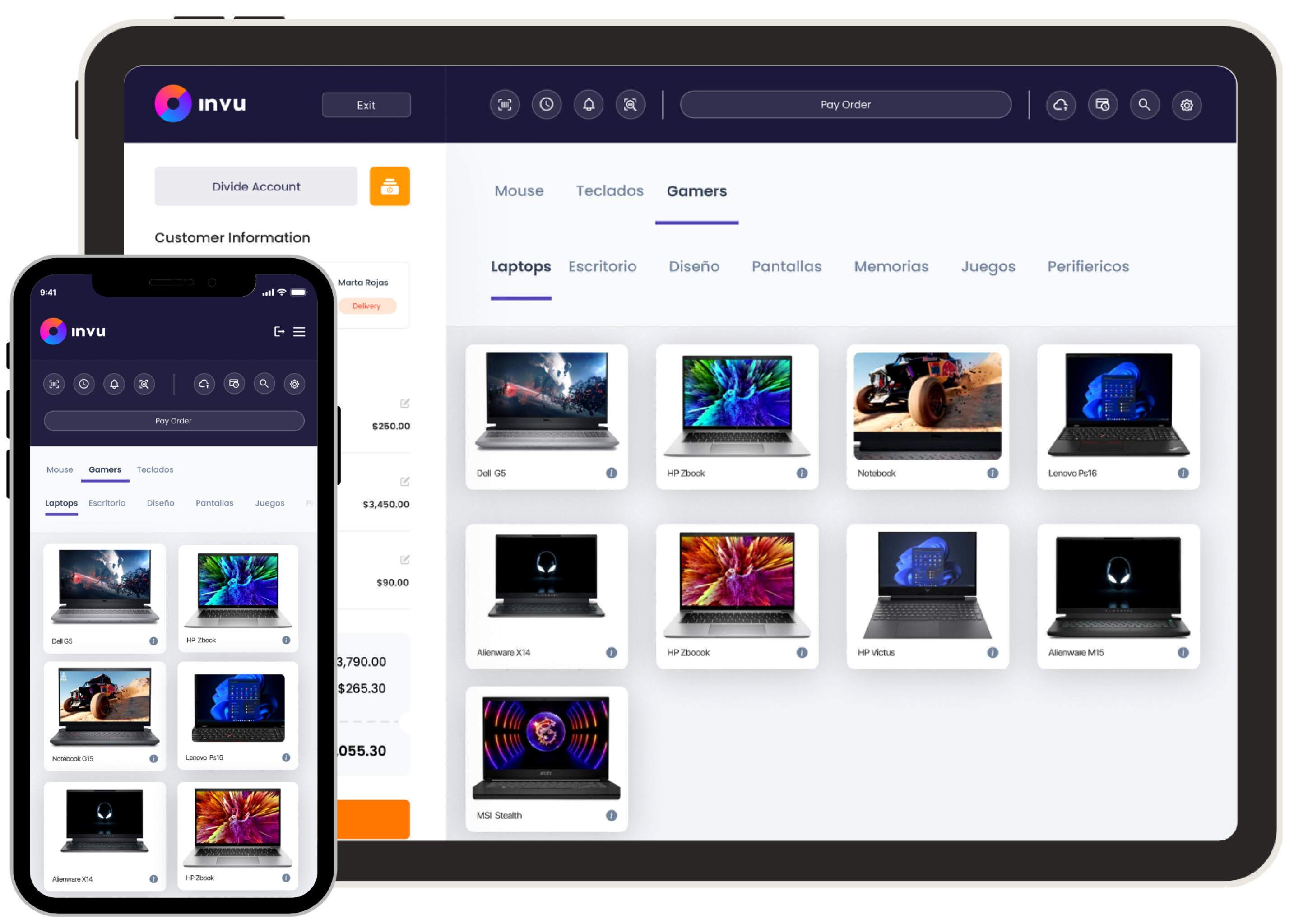This screenshot has height=924, width=1308.
Task: Select the Escritorio tab on the phone
Action: [107, 503]
